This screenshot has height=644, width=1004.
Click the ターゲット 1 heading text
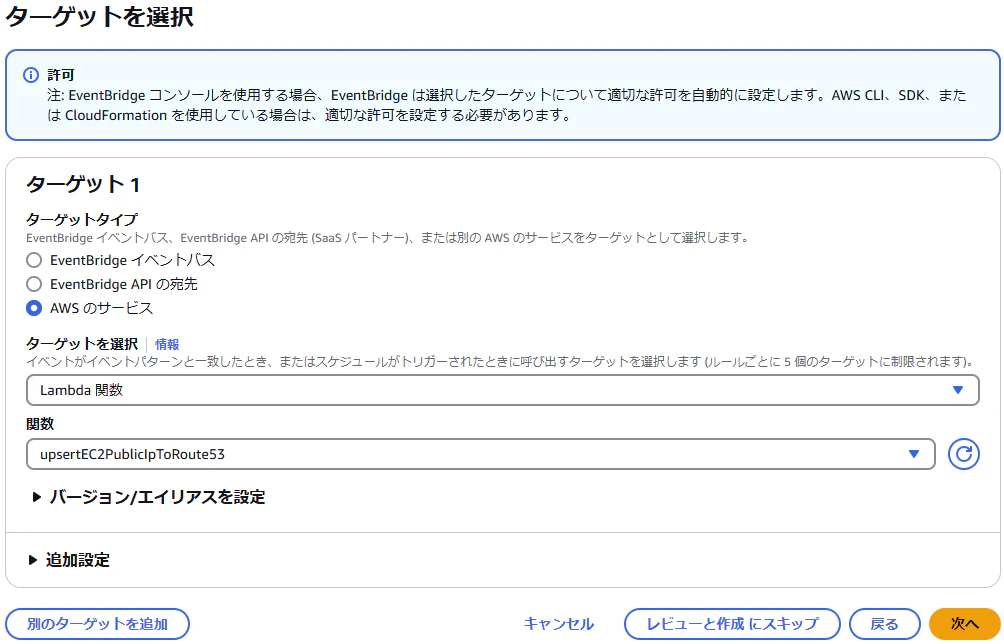[x=83, y=184]
